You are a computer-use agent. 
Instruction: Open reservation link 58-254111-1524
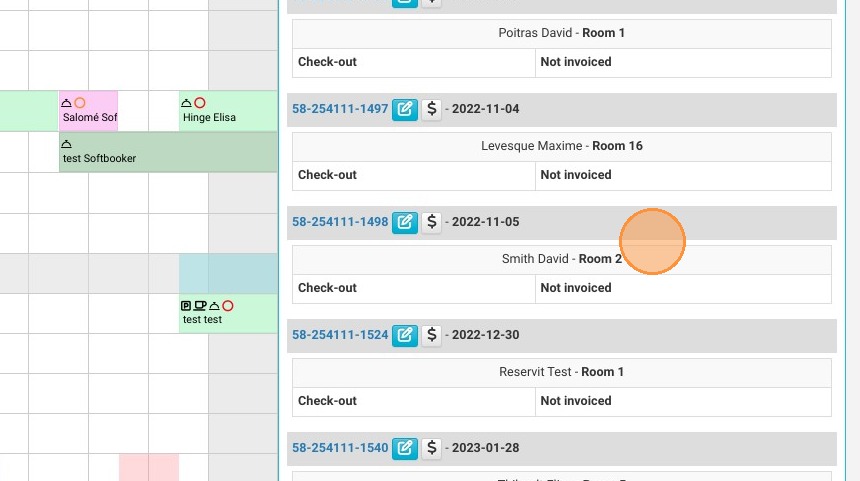tap(340, 335)
